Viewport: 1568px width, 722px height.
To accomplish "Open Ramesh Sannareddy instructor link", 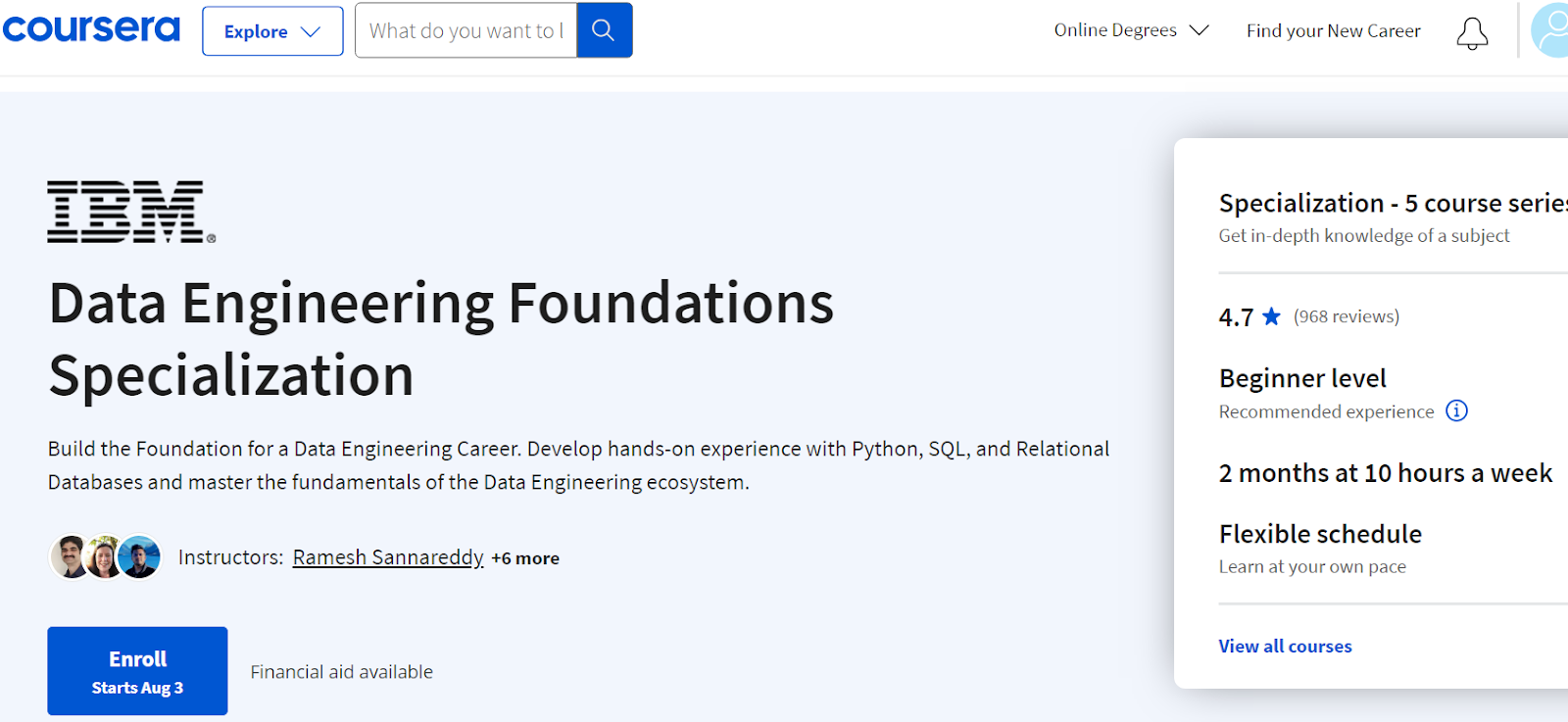I will click(x=388, y=557).
